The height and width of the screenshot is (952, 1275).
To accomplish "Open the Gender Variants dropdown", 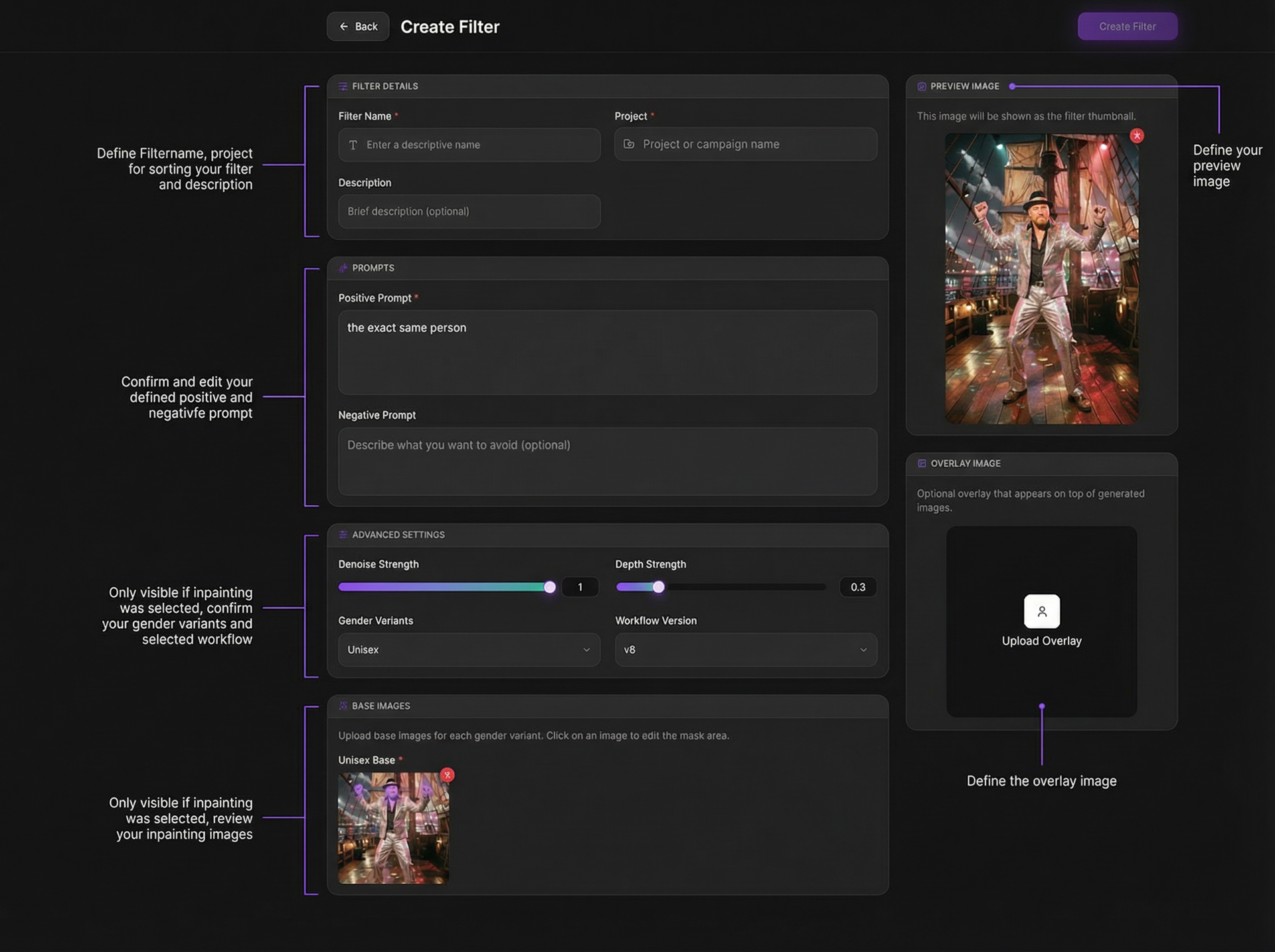I will click(468, 649).
